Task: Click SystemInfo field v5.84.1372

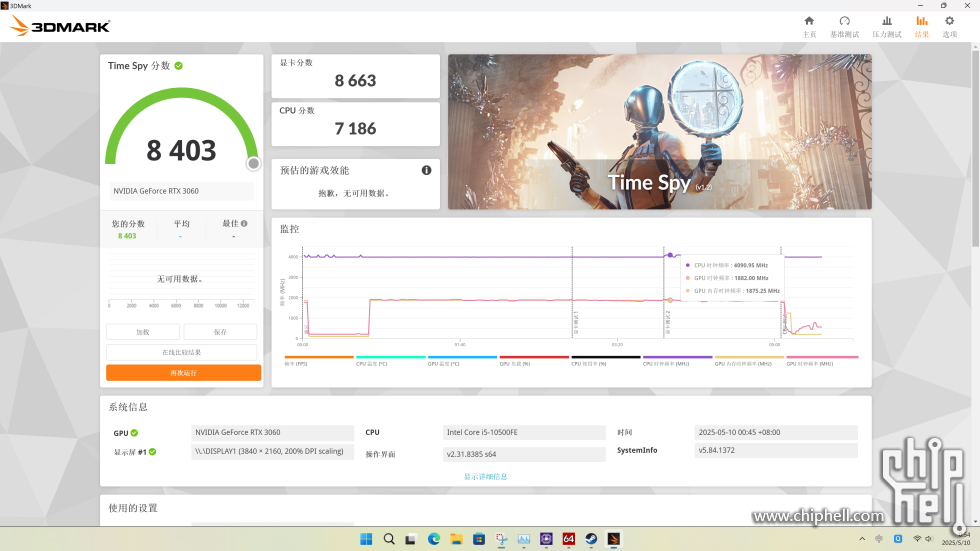Action: tap(776, 450)
